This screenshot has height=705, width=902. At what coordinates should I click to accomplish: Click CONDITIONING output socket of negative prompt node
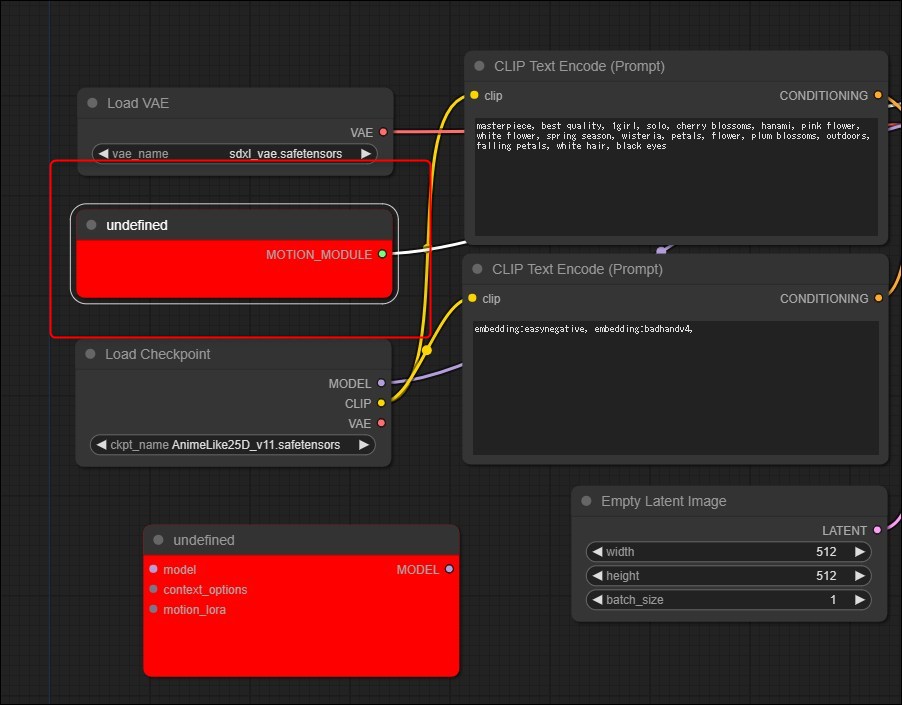tap(878, 298)
